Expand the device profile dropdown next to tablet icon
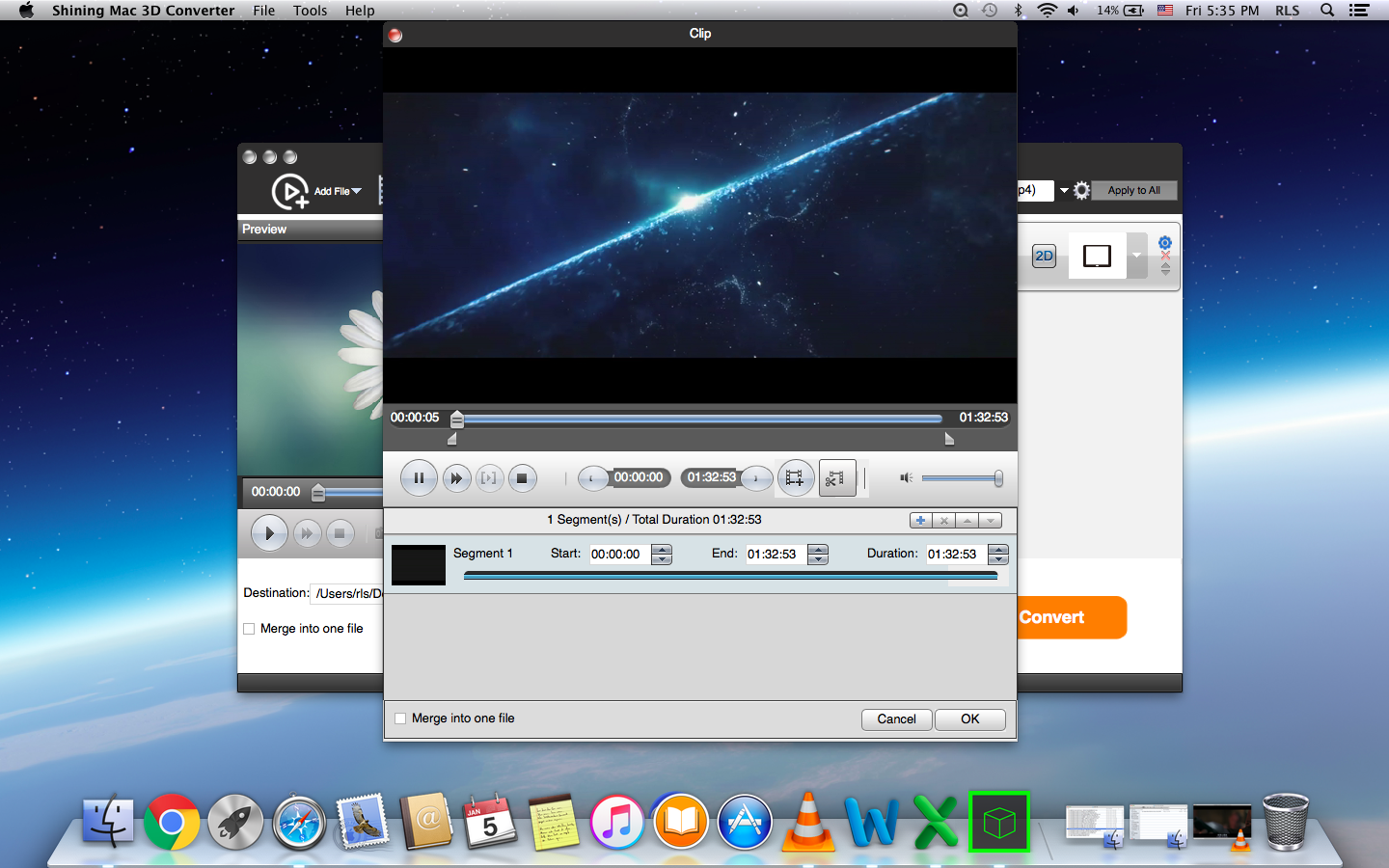 [1136, 257]
